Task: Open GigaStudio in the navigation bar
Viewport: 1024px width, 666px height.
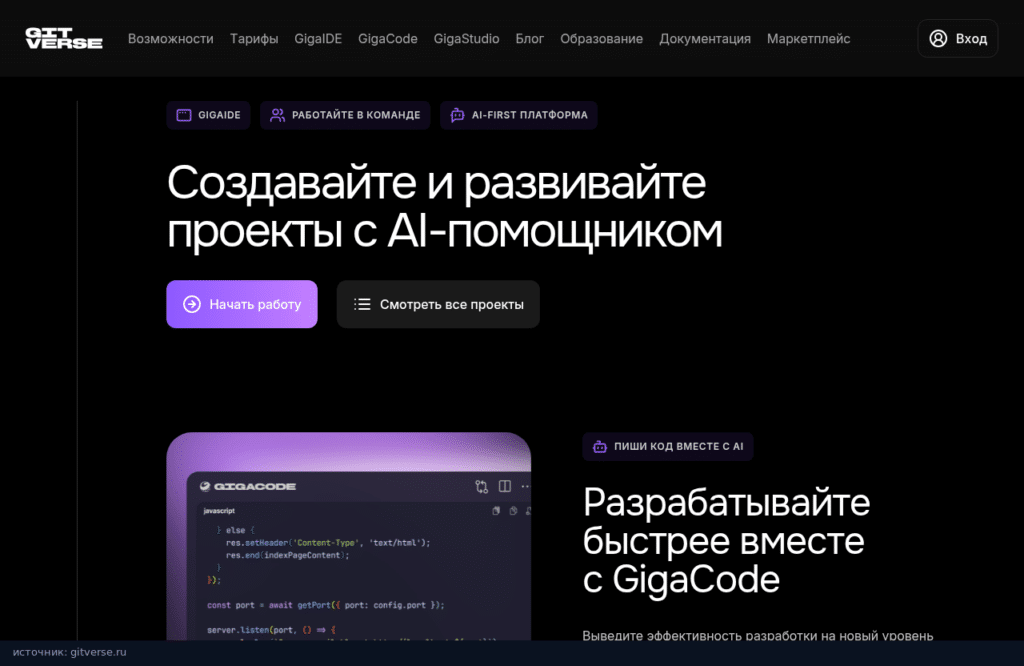Action: coord(466,39)
